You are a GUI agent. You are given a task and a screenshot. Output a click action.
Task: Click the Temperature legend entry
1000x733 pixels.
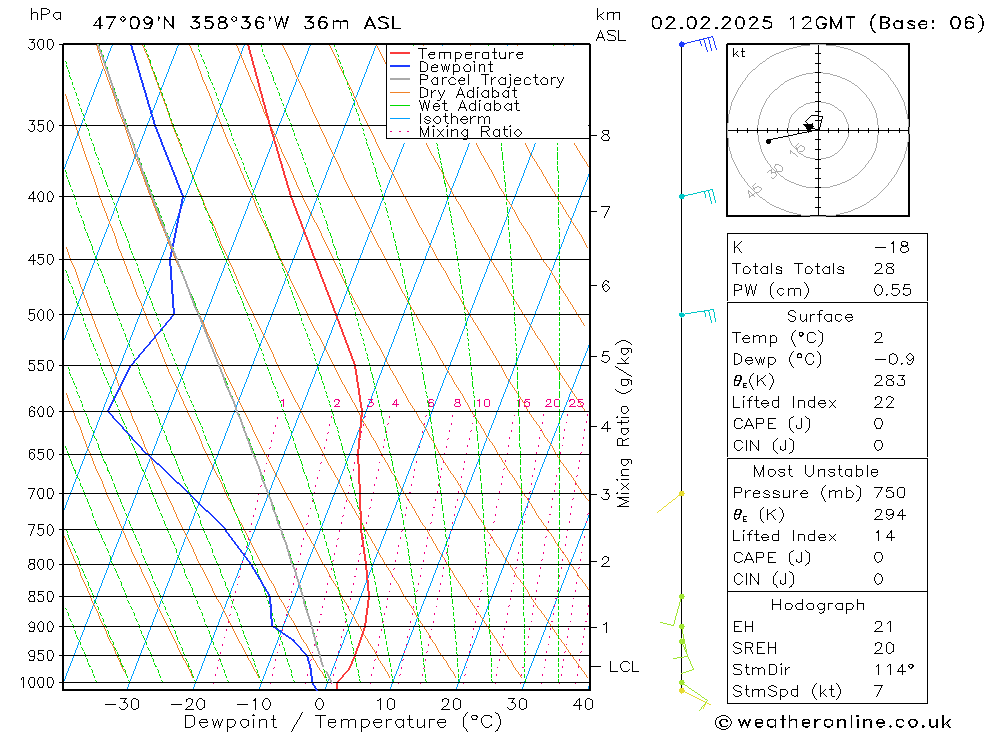[x=457, y=54]
